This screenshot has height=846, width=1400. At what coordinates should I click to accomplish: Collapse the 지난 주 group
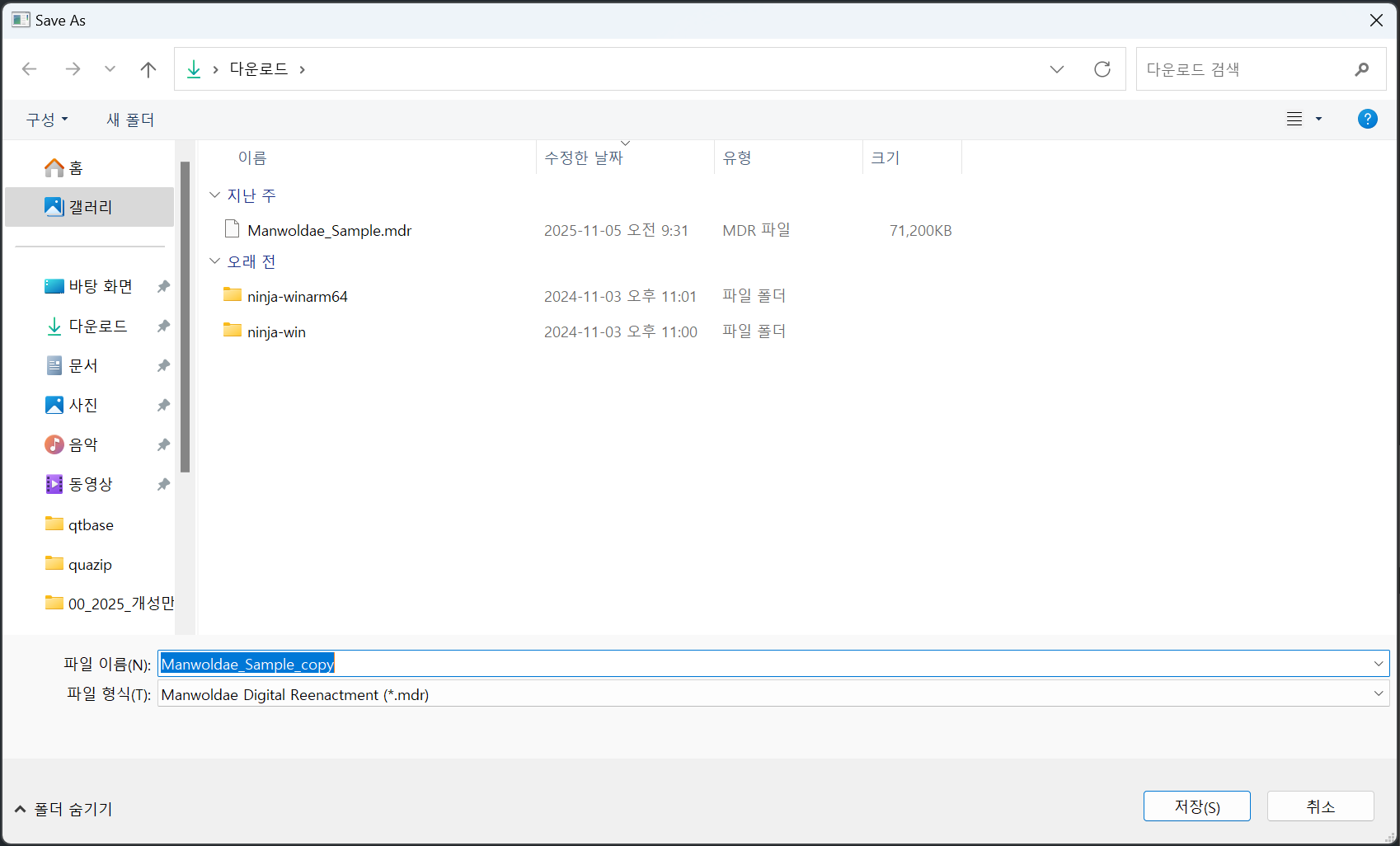pyautogui.click(x=215, y=195)
